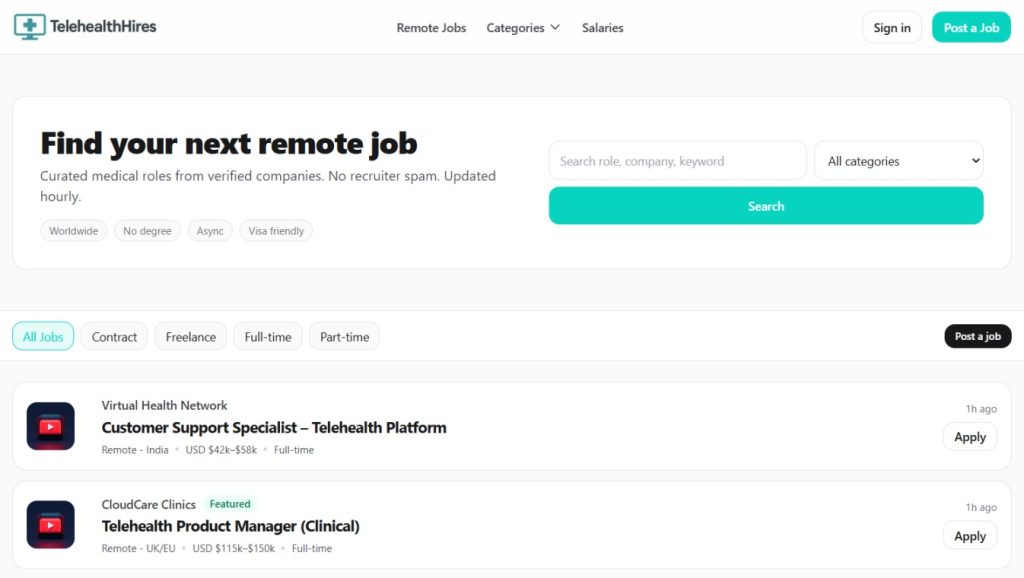
Task: Open the Salaries nav link
Action: [x=602, y=28]
